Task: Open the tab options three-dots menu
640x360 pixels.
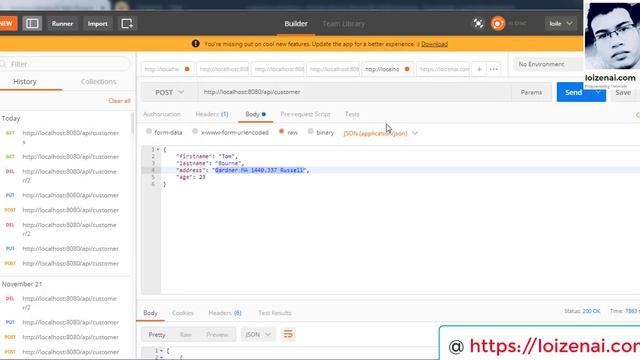Action: (493, 69)
